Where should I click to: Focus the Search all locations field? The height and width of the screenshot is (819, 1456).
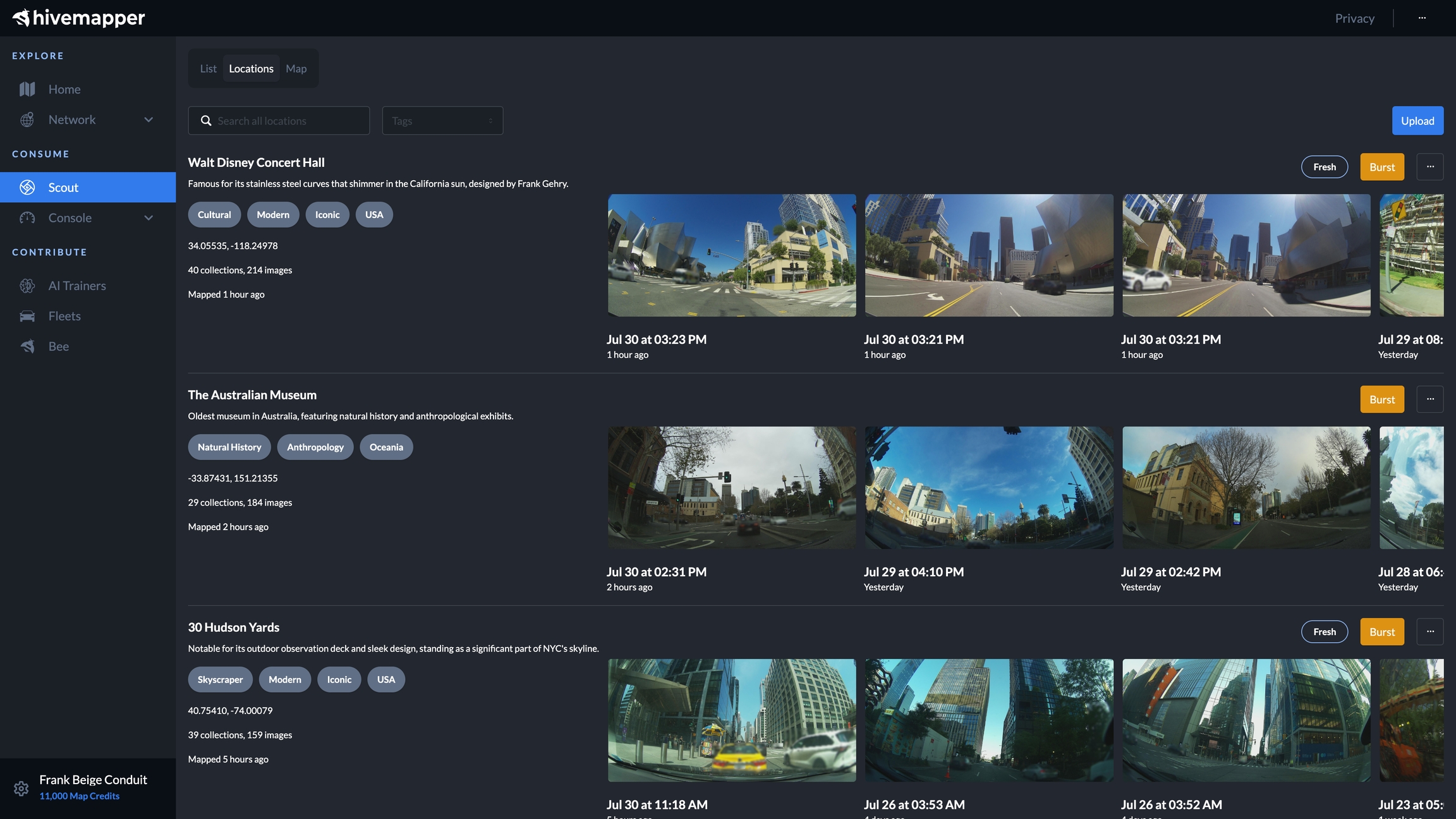pyautogui.click(x=279, y=121)
